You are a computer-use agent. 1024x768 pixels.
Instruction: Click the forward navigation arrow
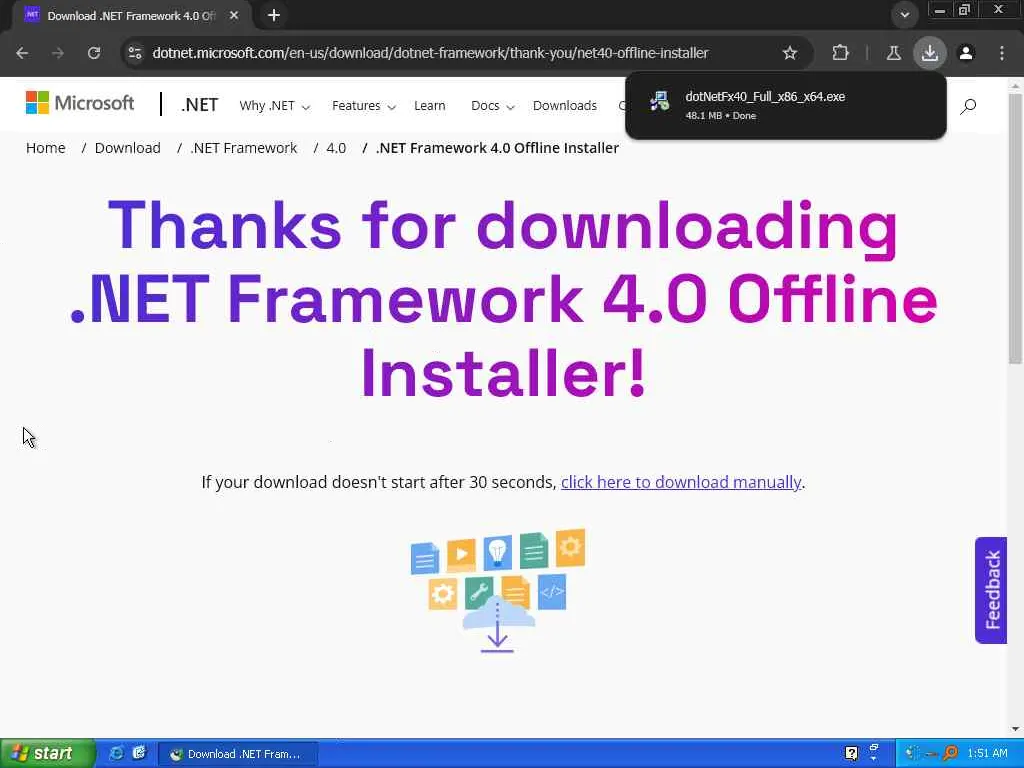[58, 53]
